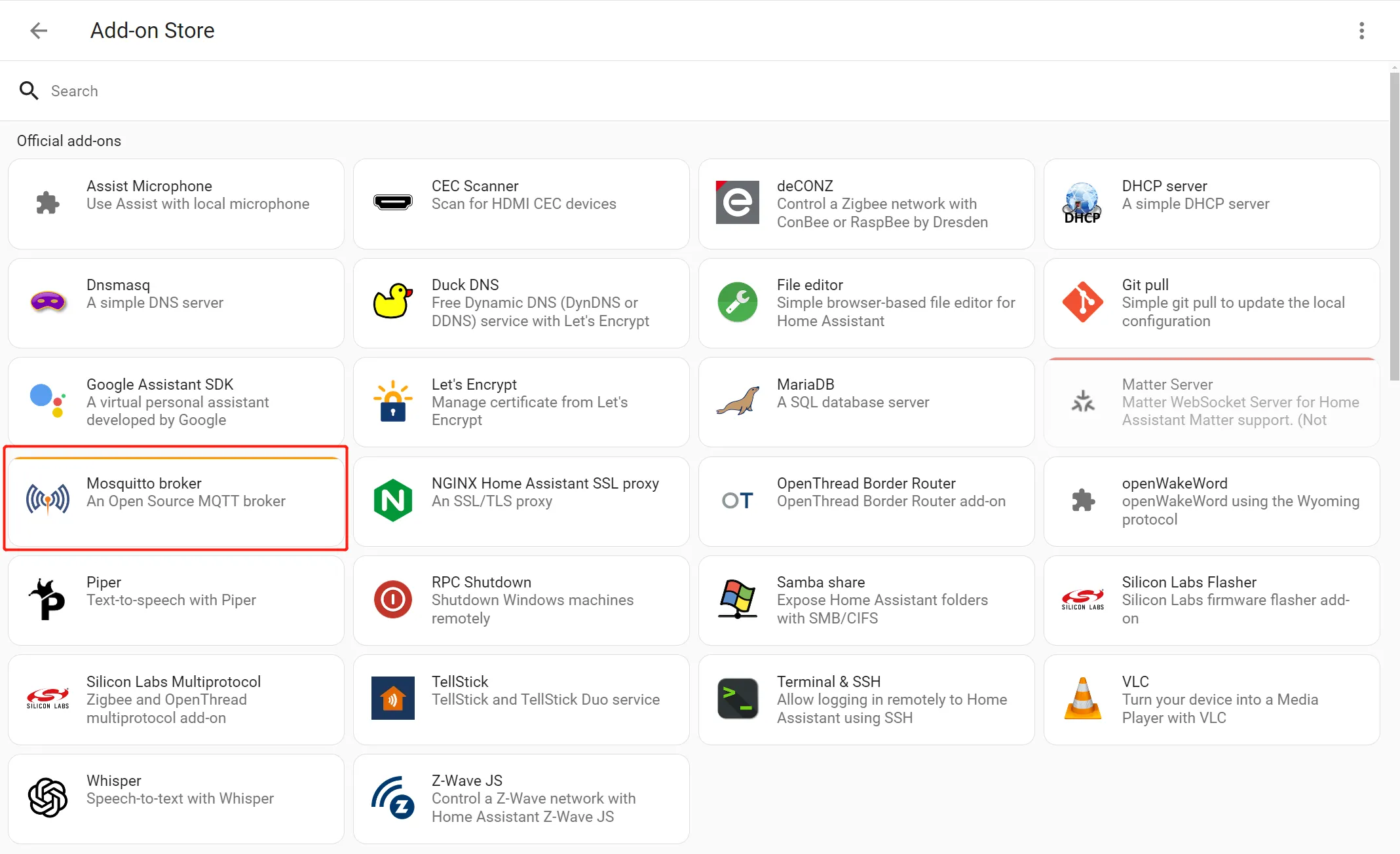1400x854 pixels.
Task: Open NGINX Home Assistant SSL proxy title
Action: click(x=545, y=483)
